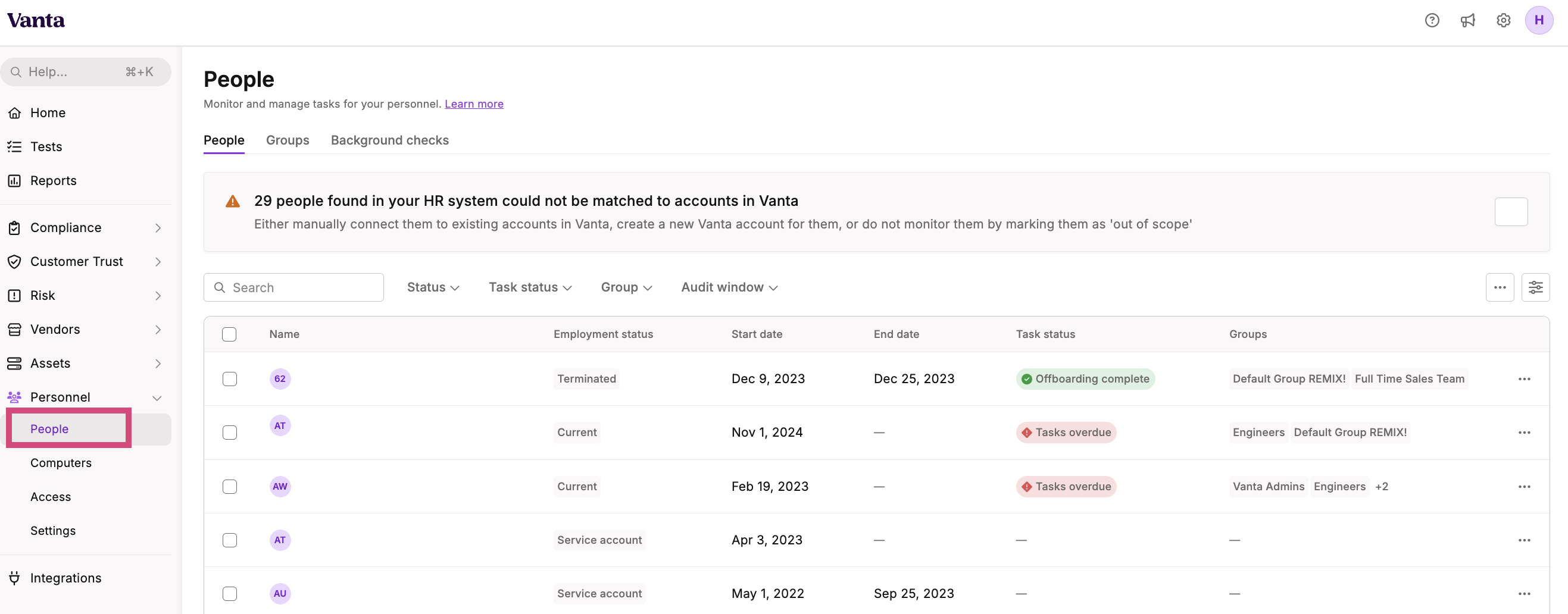The width and height of the screenshot is (1568, 614).
Task: Open the announcements megaphone icon
Action: pos(1467,20)
